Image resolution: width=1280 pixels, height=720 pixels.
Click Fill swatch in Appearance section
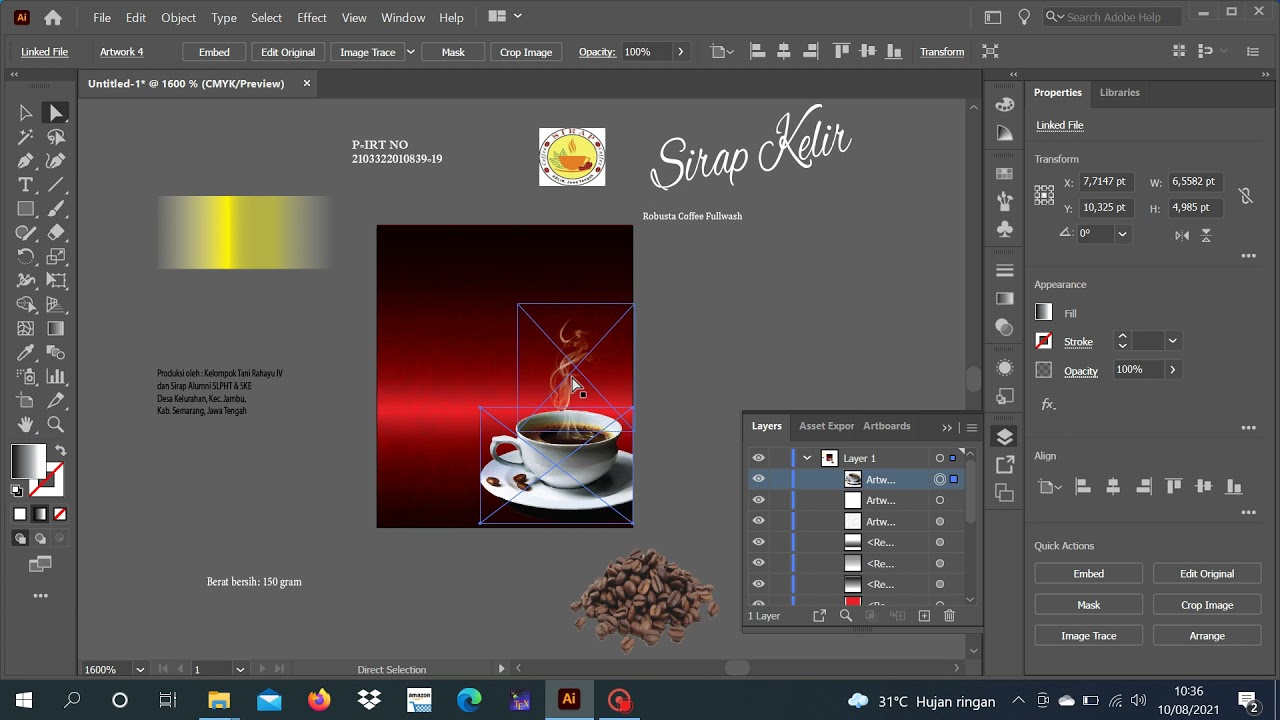point(1044,313)
